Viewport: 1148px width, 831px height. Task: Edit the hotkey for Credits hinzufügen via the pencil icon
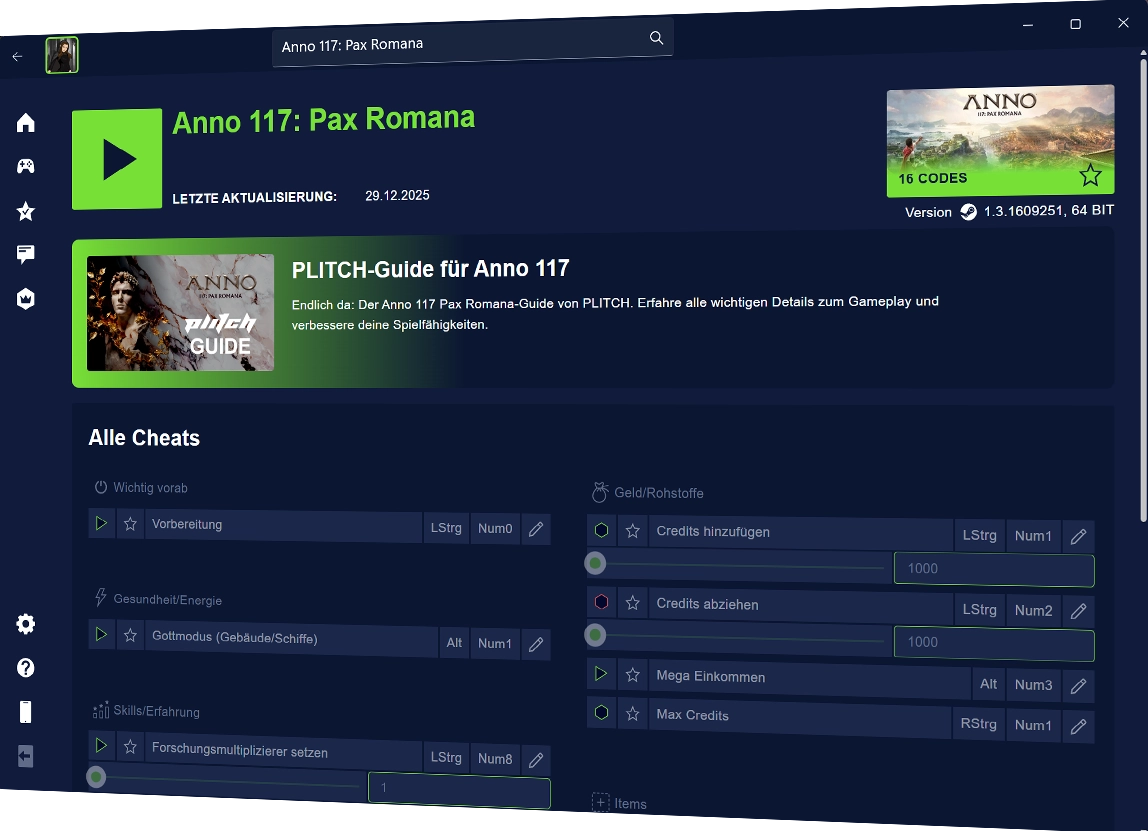pos(1078,536)
